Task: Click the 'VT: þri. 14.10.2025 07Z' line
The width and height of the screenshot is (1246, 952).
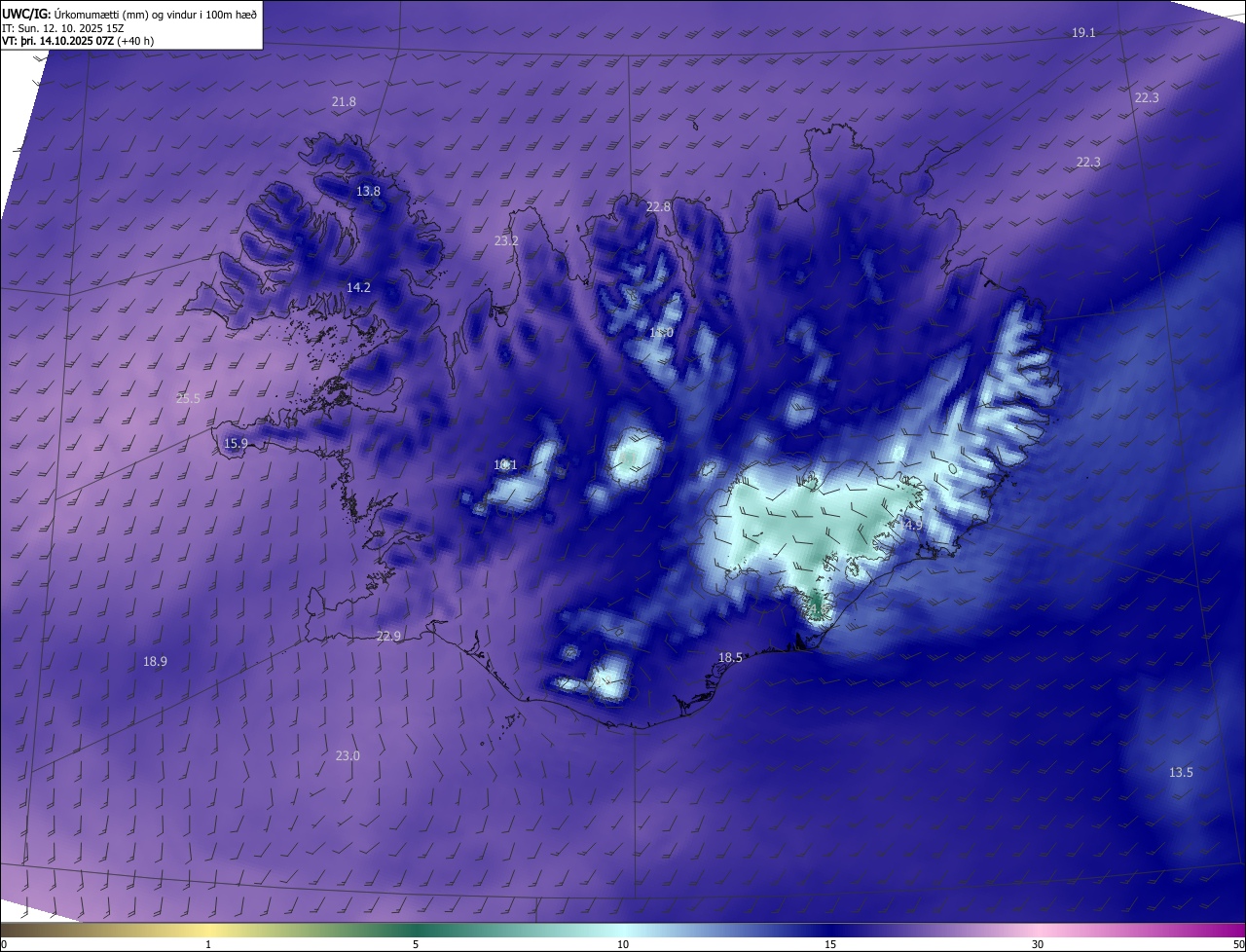Action: (78, 41)
